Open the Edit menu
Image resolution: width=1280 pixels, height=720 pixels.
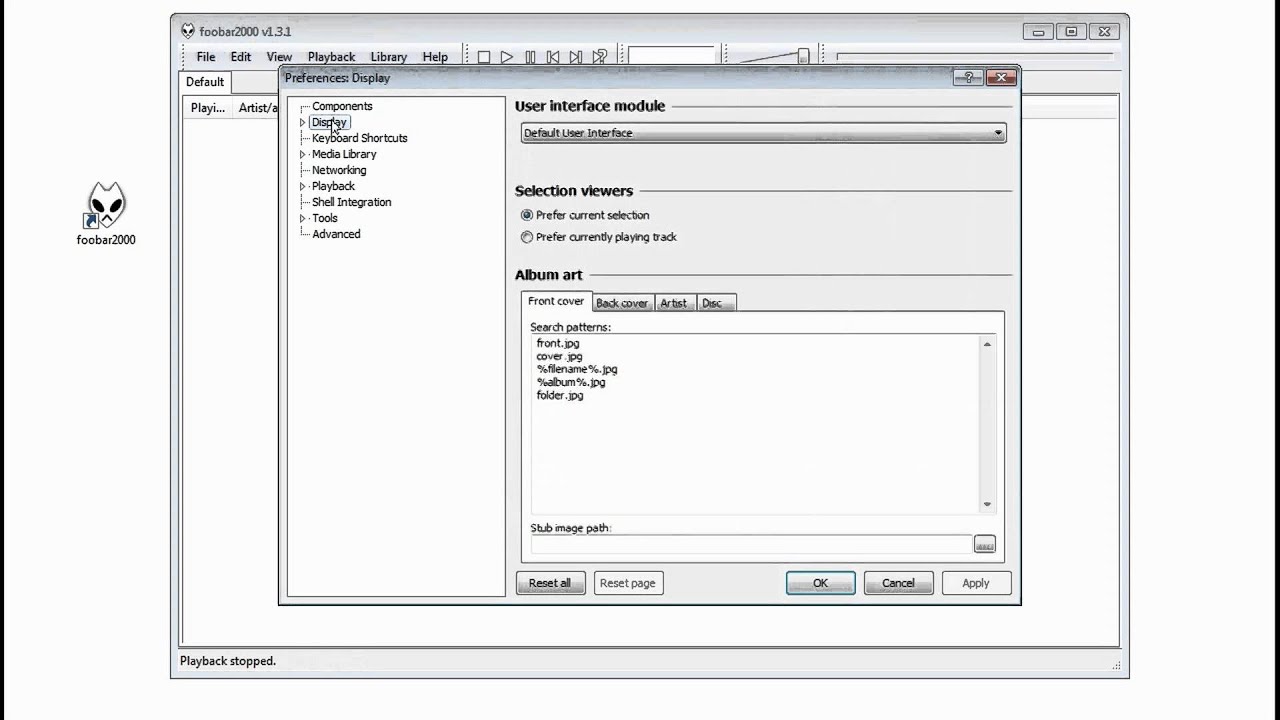point(241,57)
